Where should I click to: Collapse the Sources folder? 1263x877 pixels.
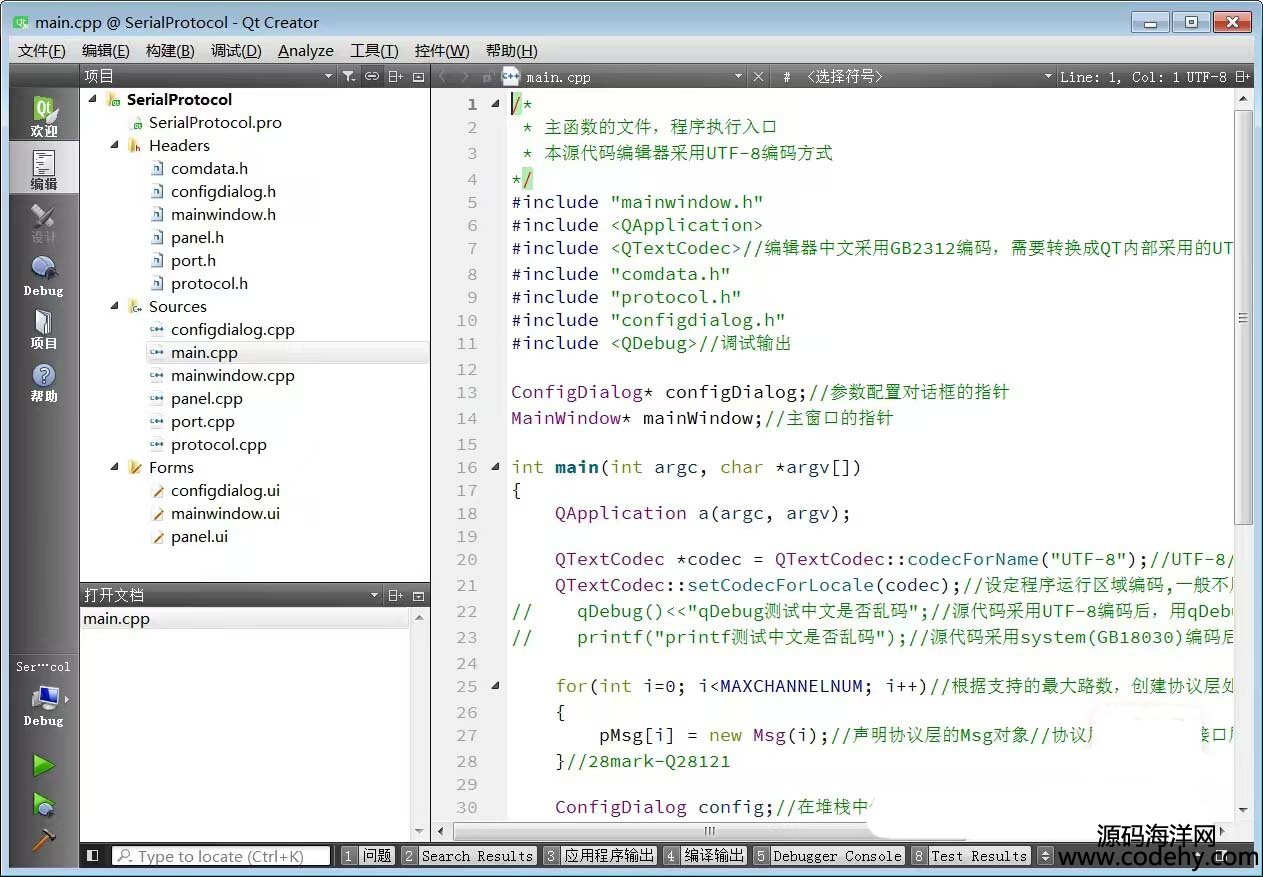(115, 306)
